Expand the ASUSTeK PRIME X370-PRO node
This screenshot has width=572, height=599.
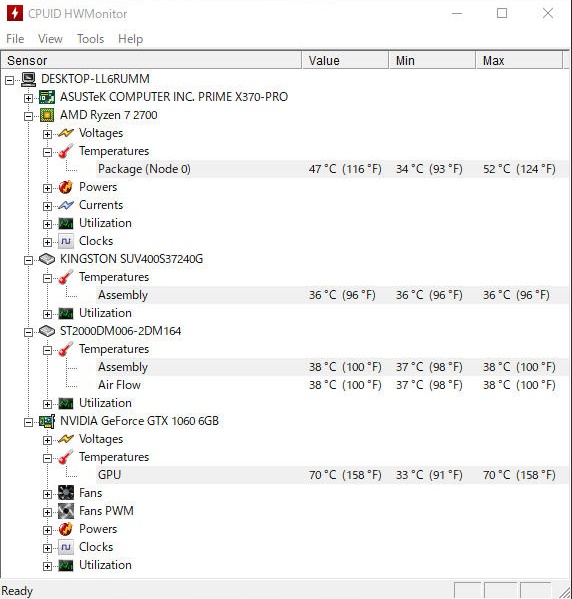pyautogui.click(x=28, y=98)
